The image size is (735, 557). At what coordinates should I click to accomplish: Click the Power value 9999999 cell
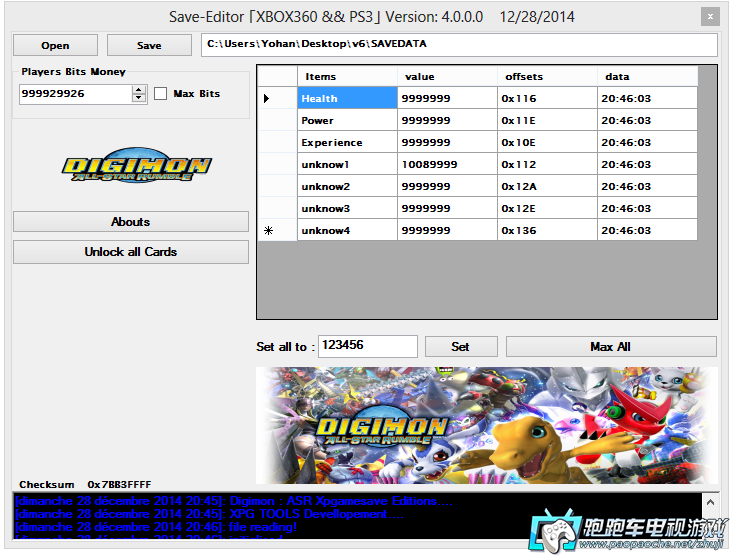[x=447, y=120]
